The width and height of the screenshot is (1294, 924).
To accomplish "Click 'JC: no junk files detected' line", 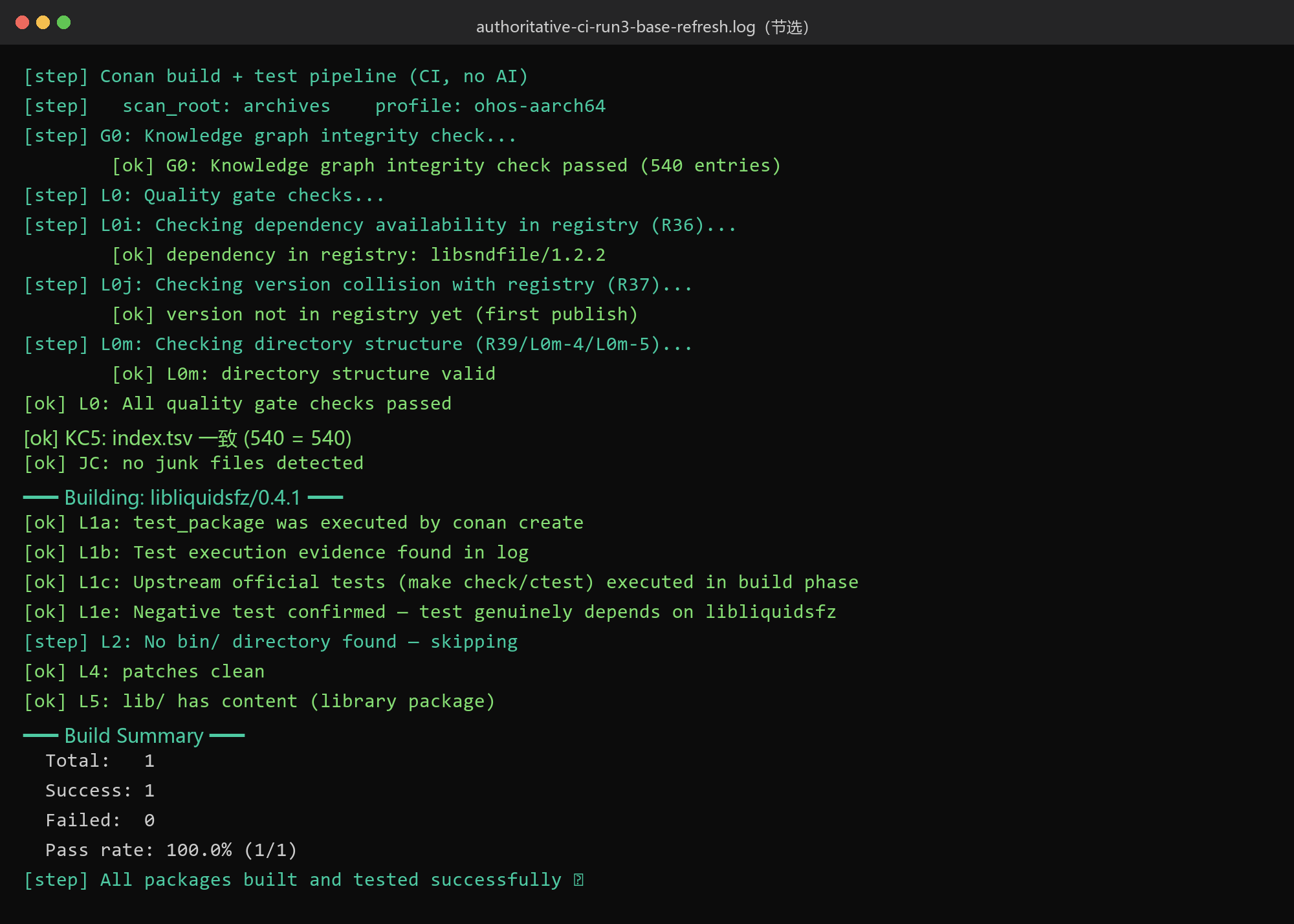I will click(x=193, y=463).
